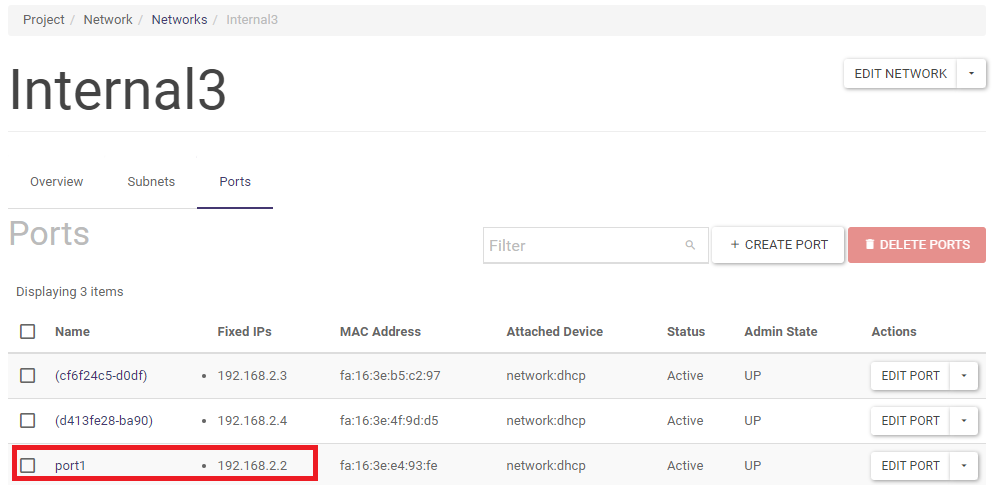Image resolution: width=996 pixels, height=485 pixels.
Task: Go to Networks in the breadcrumb
Action: click(x=179, y=20)
